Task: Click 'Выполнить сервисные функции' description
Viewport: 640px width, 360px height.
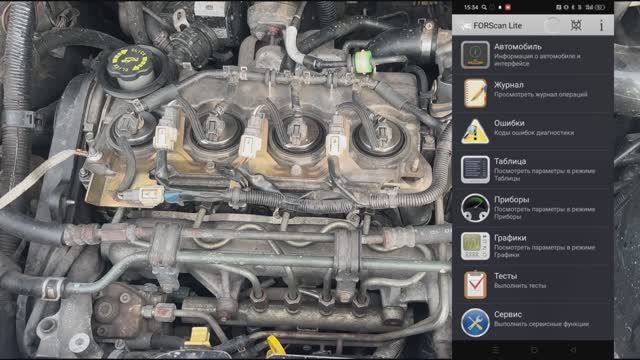Action: point(541,324)
